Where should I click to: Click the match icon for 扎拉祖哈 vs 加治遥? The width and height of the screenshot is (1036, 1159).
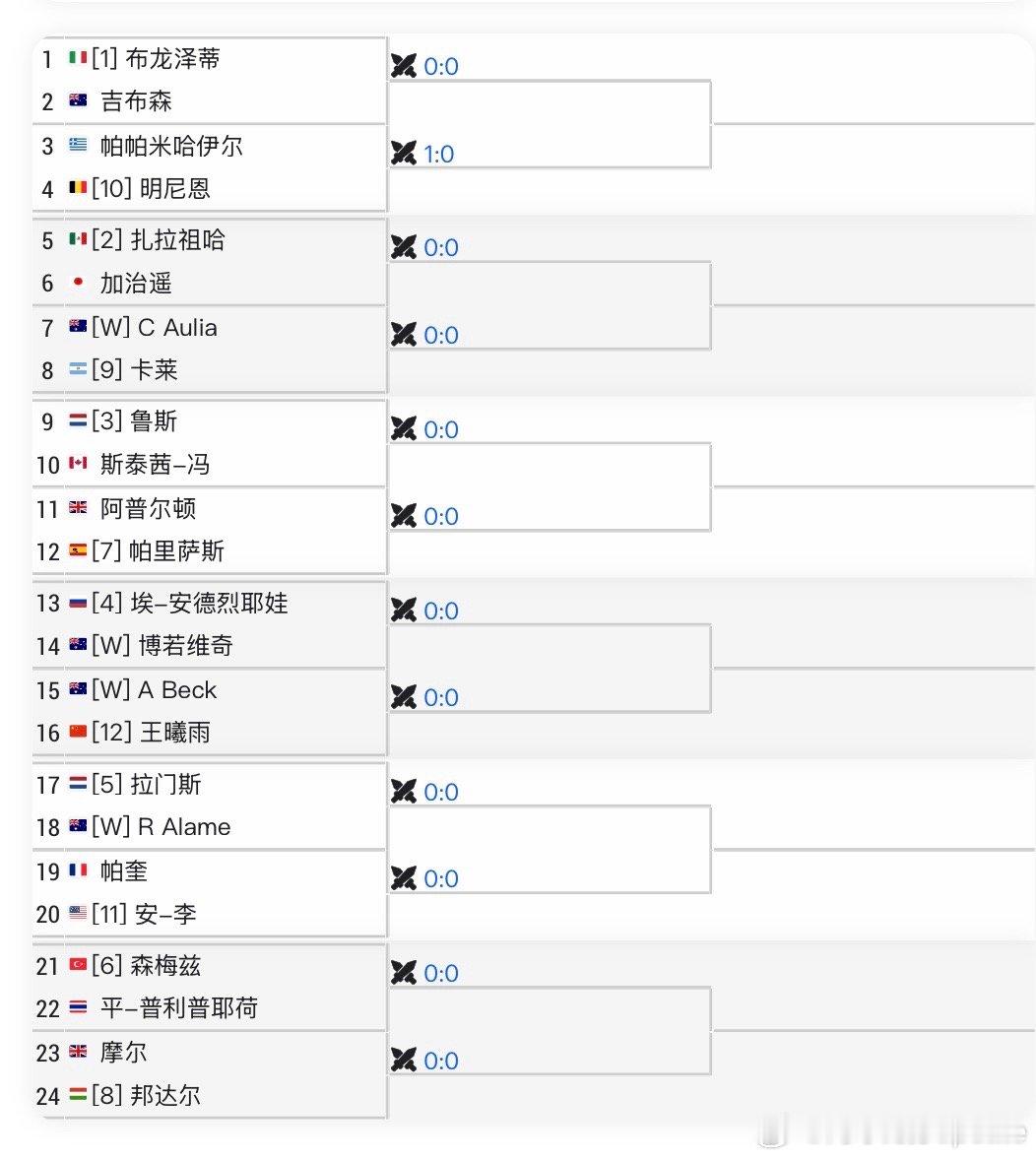[x=404, y=247]
